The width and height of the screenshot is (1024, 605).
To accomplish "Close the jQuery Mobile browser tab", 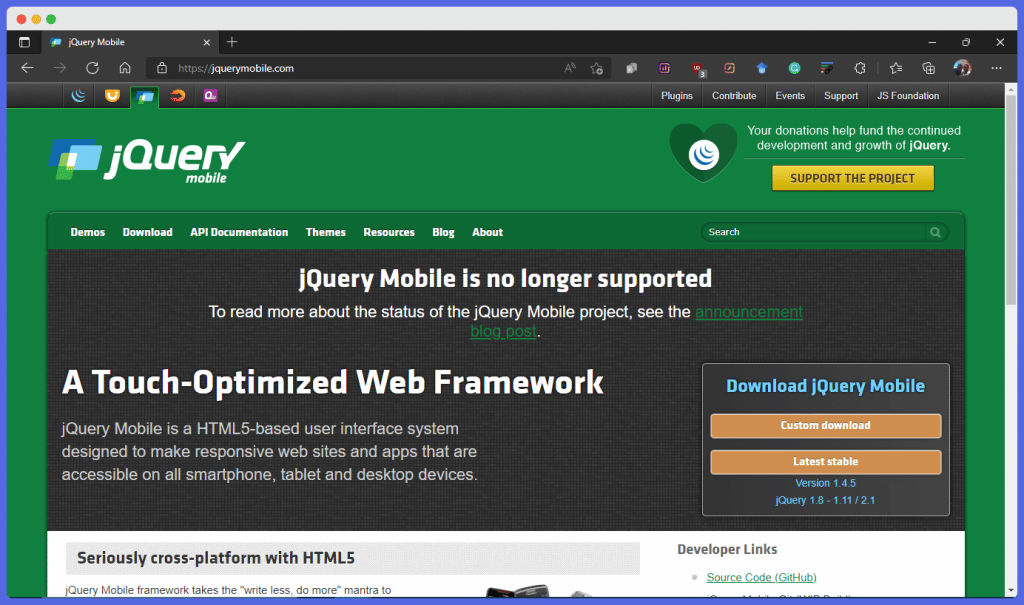I will (x=206, y=42).
